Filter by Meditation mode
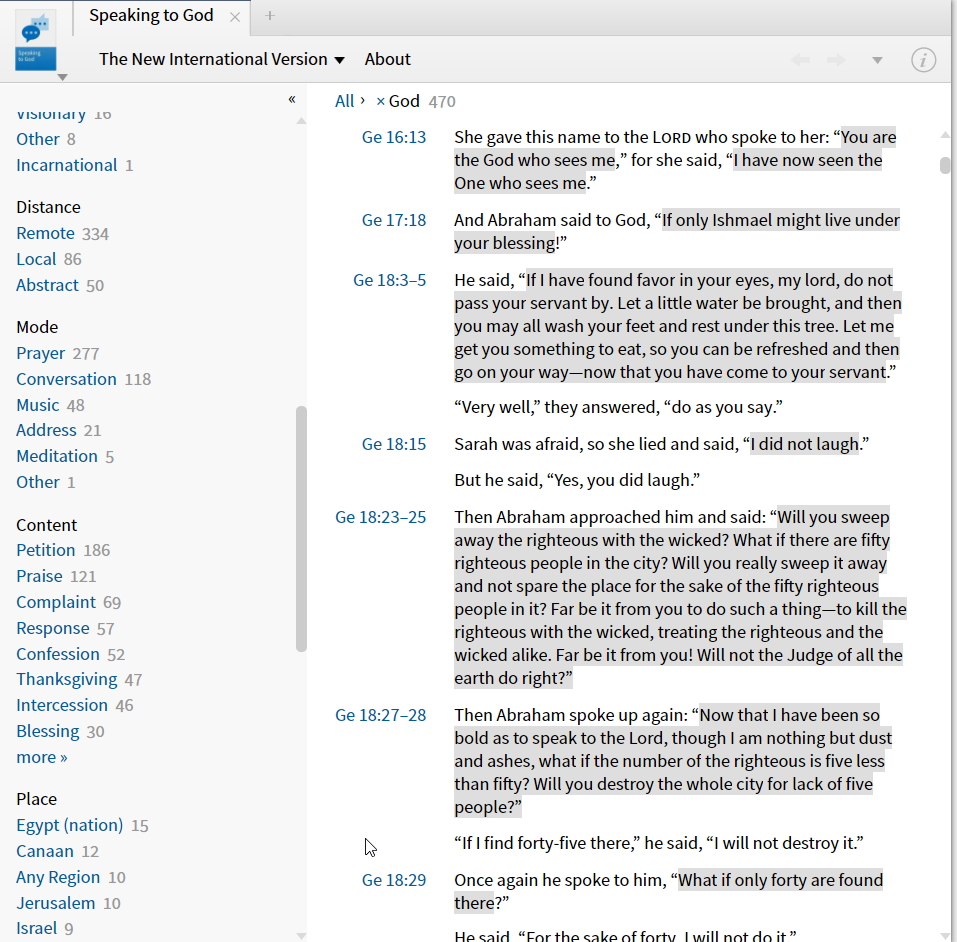The image size is (957, 942). coord(57,457)
